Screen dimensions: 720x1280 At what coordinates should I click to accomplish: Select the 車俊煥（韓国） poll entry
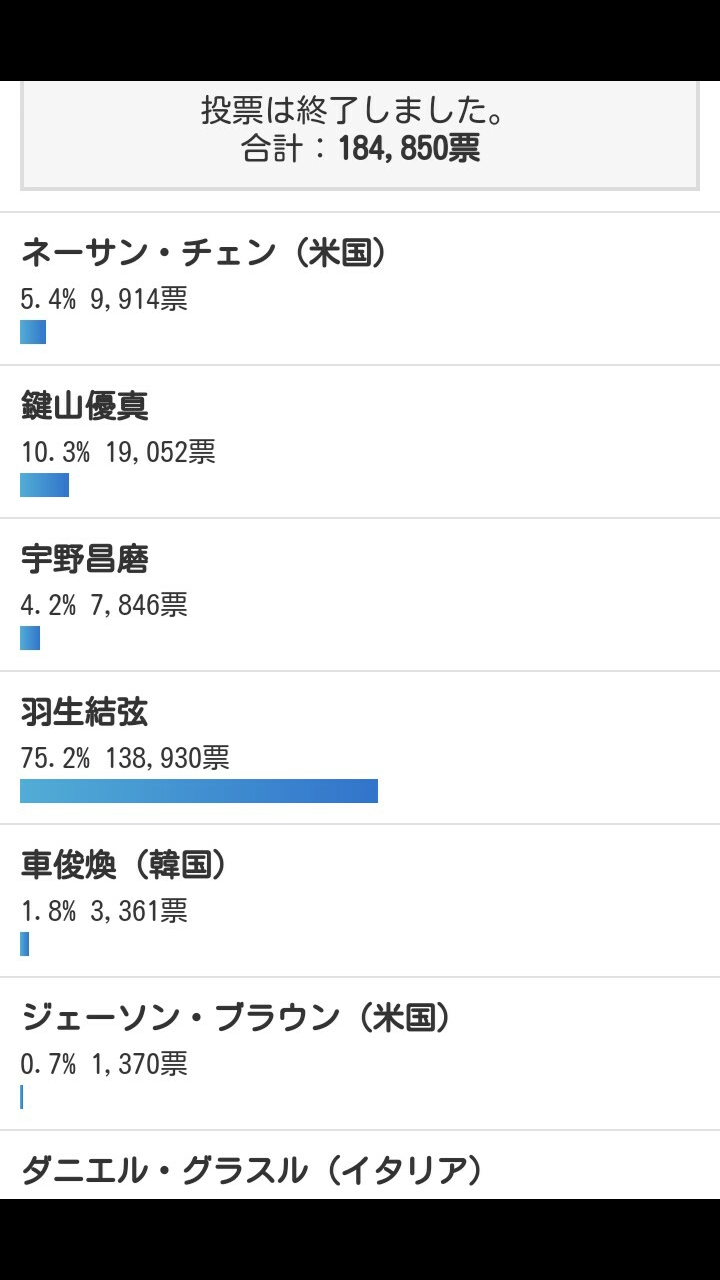click(x=124, y=865)
